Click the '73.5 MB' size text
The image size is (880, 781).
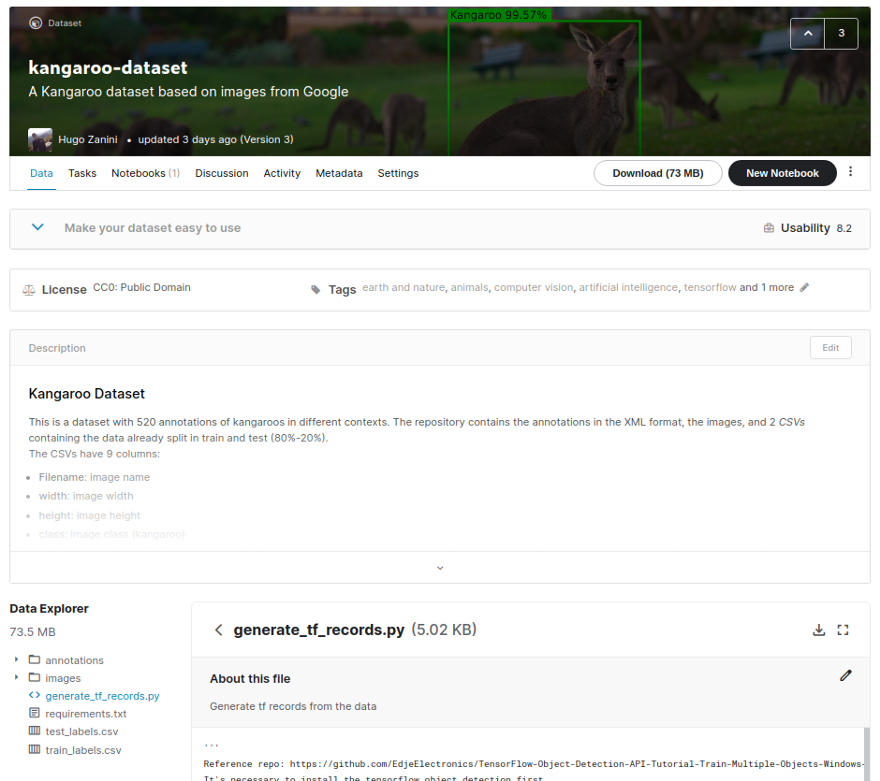(33, 632)
